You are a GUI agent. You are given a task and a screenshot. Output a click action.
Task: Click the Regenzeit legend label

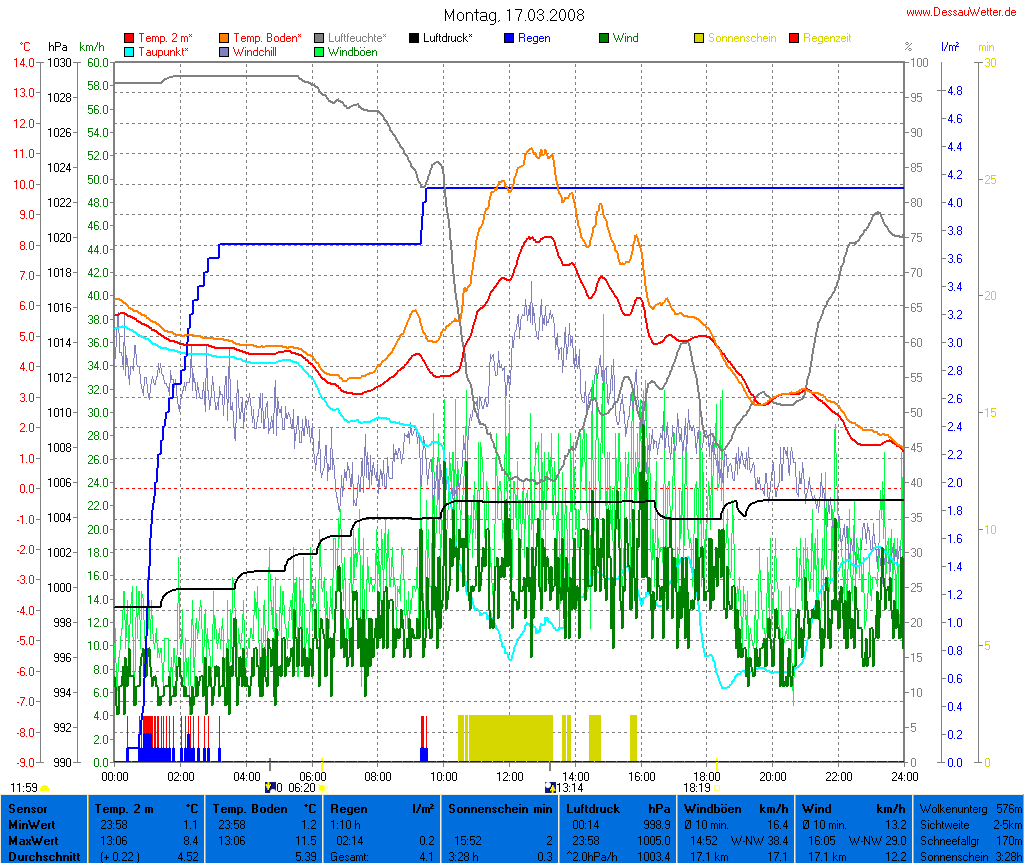click(828, 38)
